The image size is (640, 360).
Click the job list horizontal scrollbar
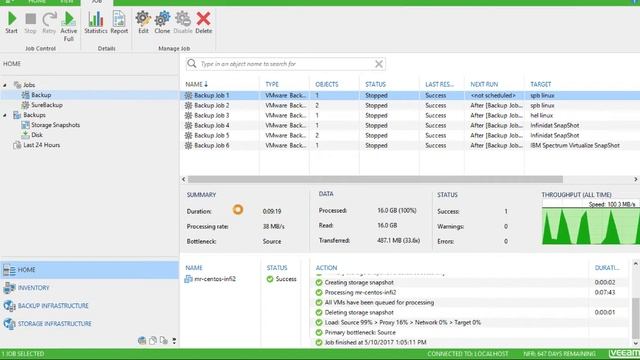click(375, 179)
